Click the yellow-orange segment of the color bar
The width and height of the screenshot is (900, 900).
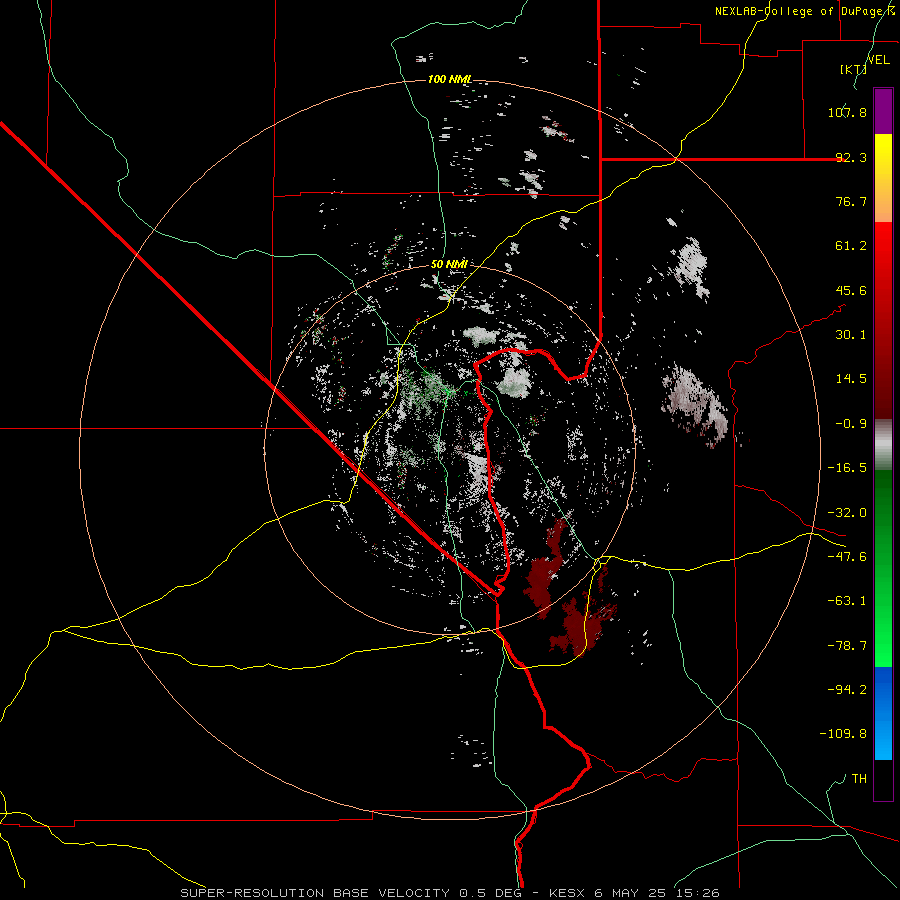click(x=883, y=178)
